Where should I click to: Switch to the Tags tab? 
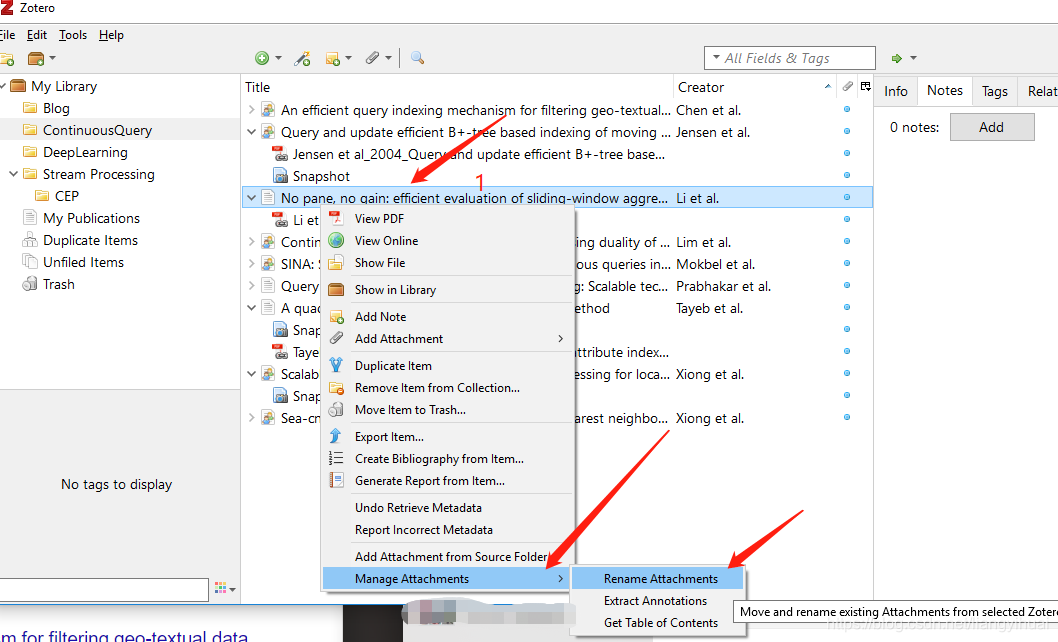tap(995, 91)
